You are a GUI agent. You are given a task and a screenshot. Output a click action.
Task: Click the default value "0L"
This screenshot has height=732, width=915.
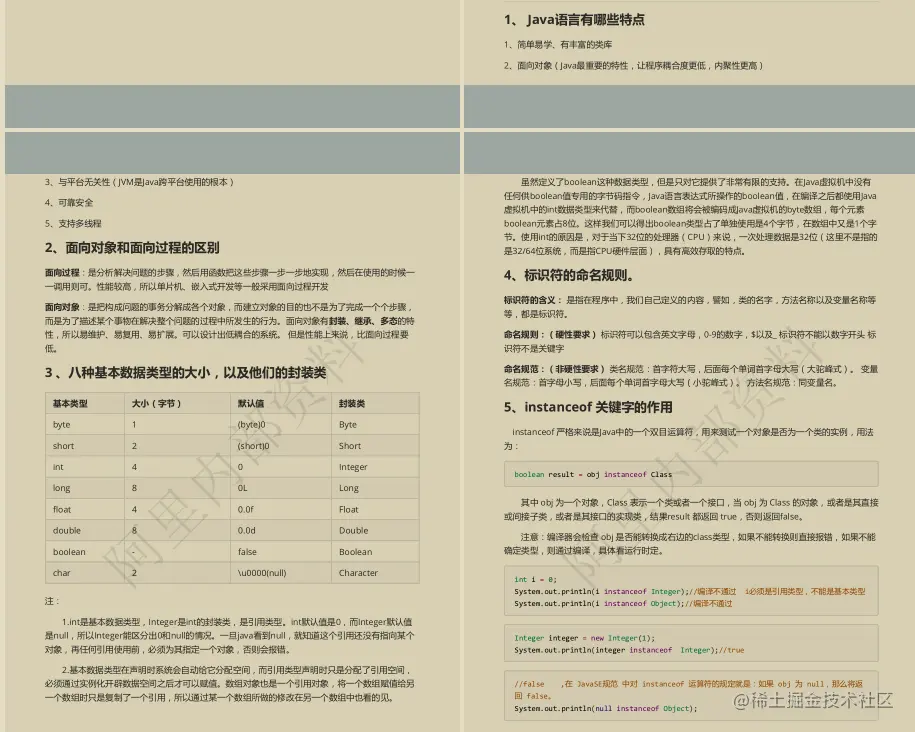[x=243, y=488]
